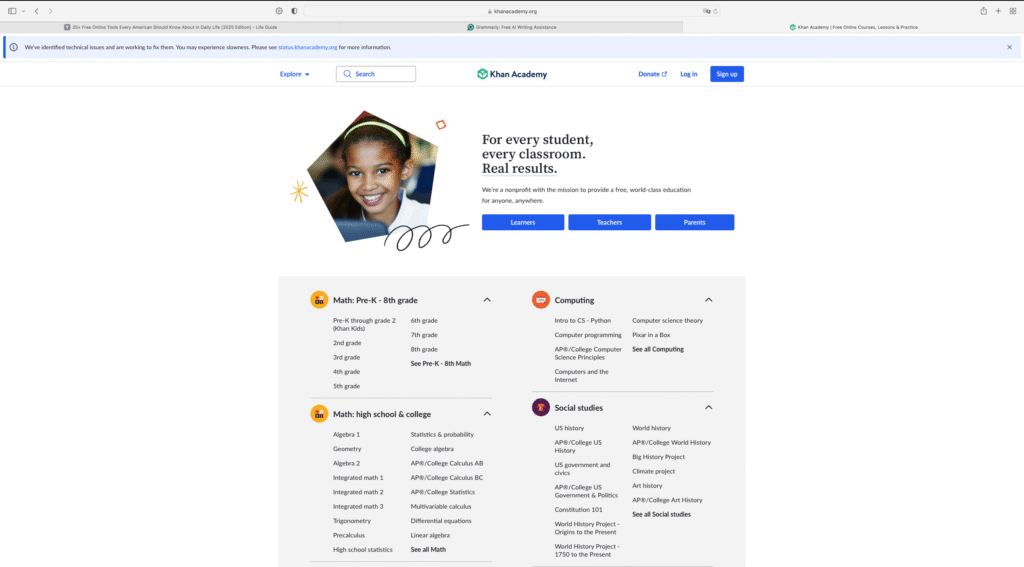Open sidebar options dropdown arrow
1024x567 pixels.
24,11
